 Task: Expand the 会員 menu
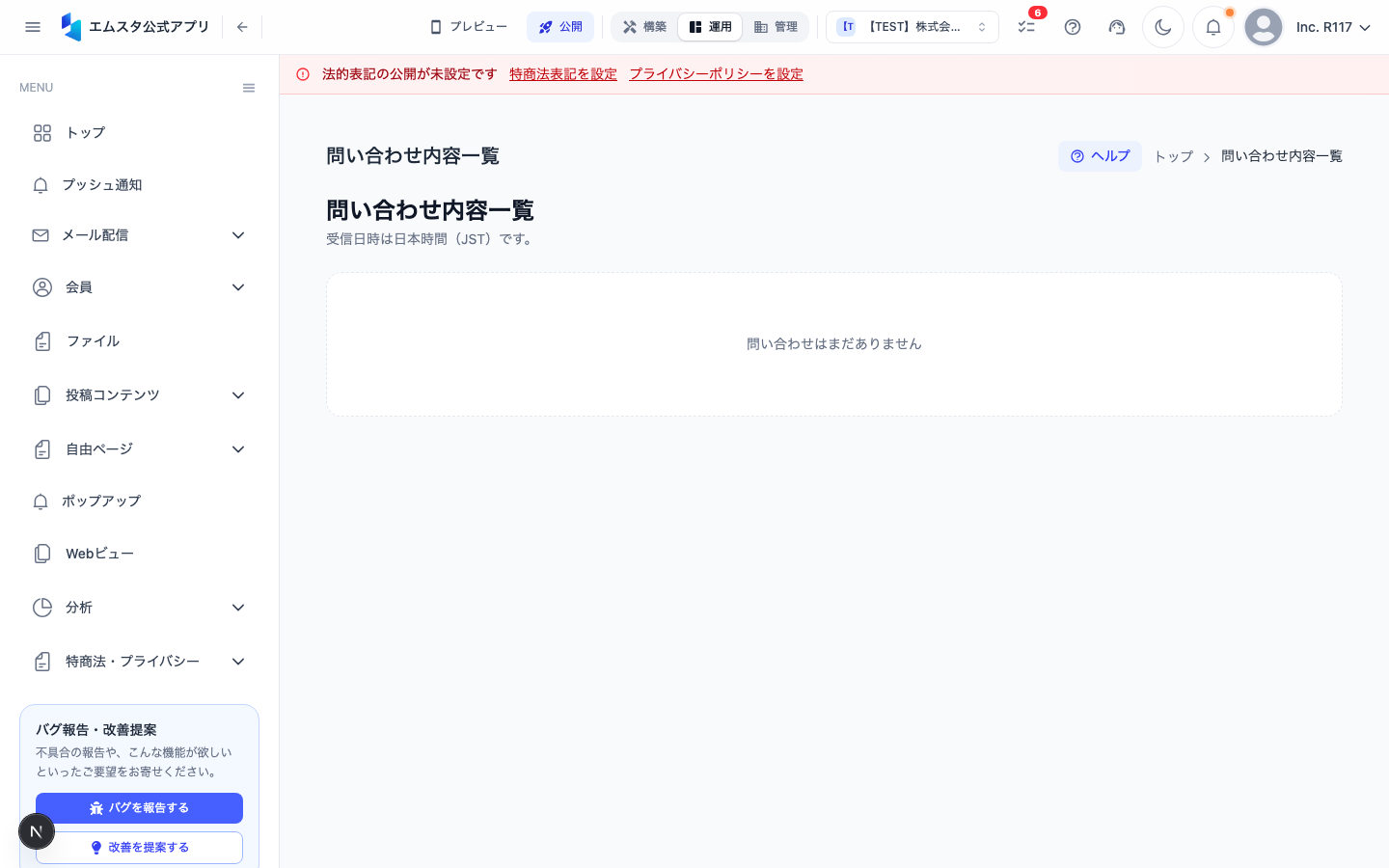pyautogui.click(x=139, y=287)
